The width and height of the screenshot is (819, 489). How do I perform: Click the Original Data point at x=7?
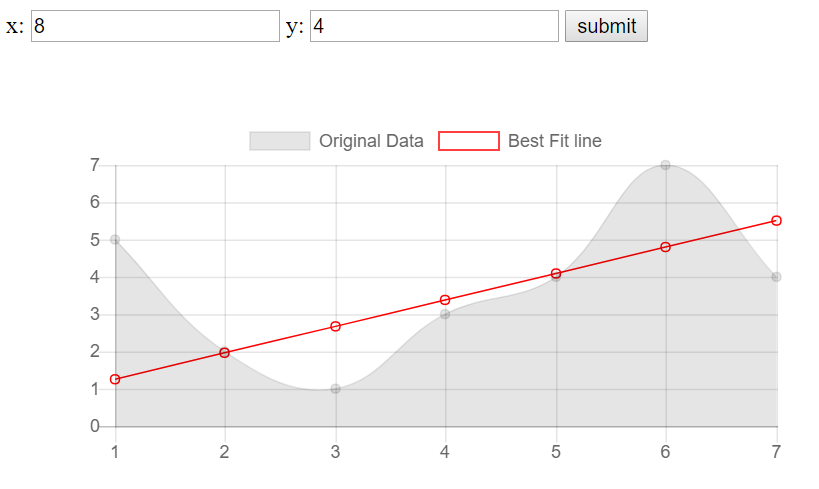pos(776,277)
